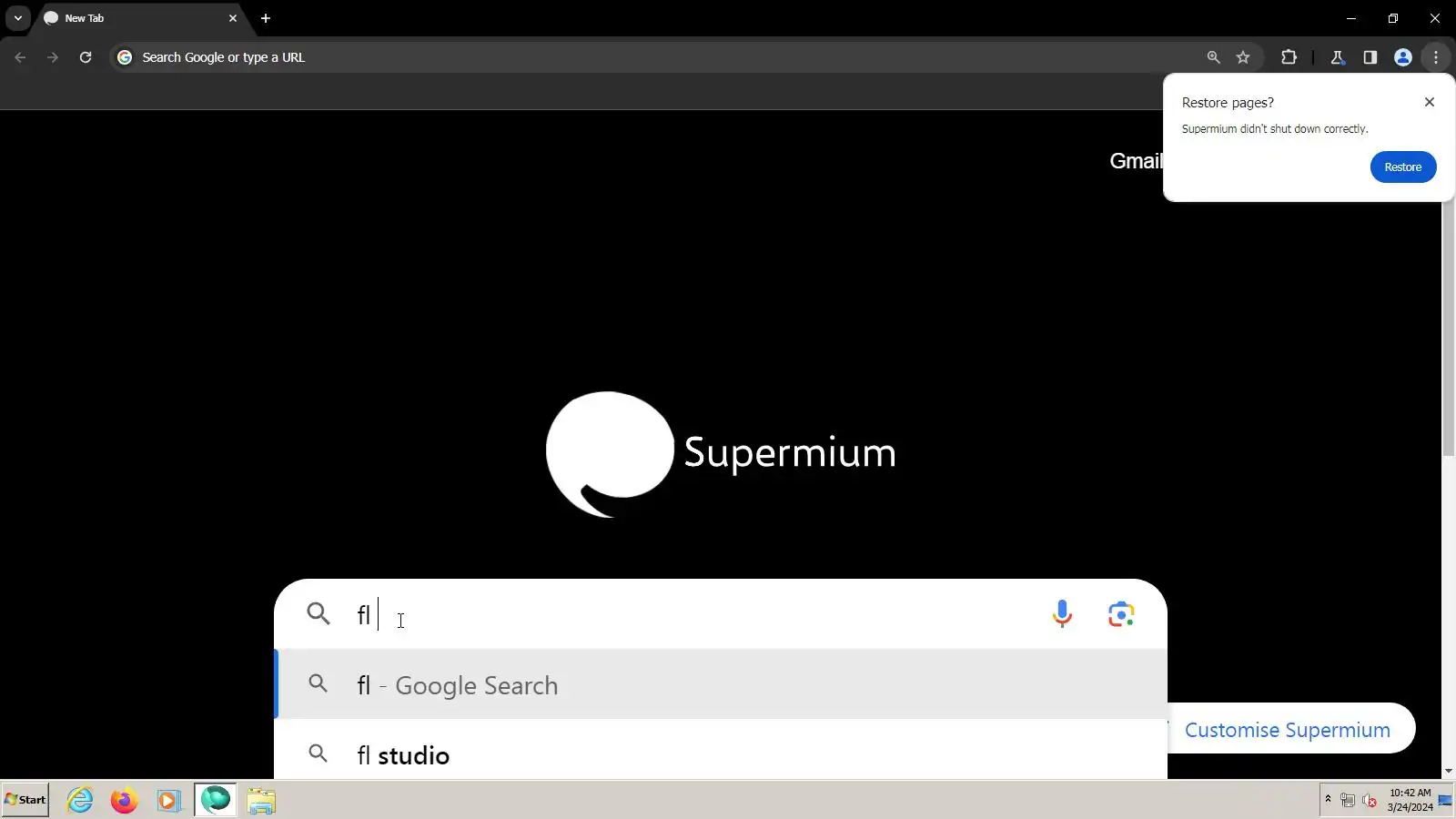The image size is (1456, 819).
Task: Click the magnifier icon in the search box
Action: [318, 614]
